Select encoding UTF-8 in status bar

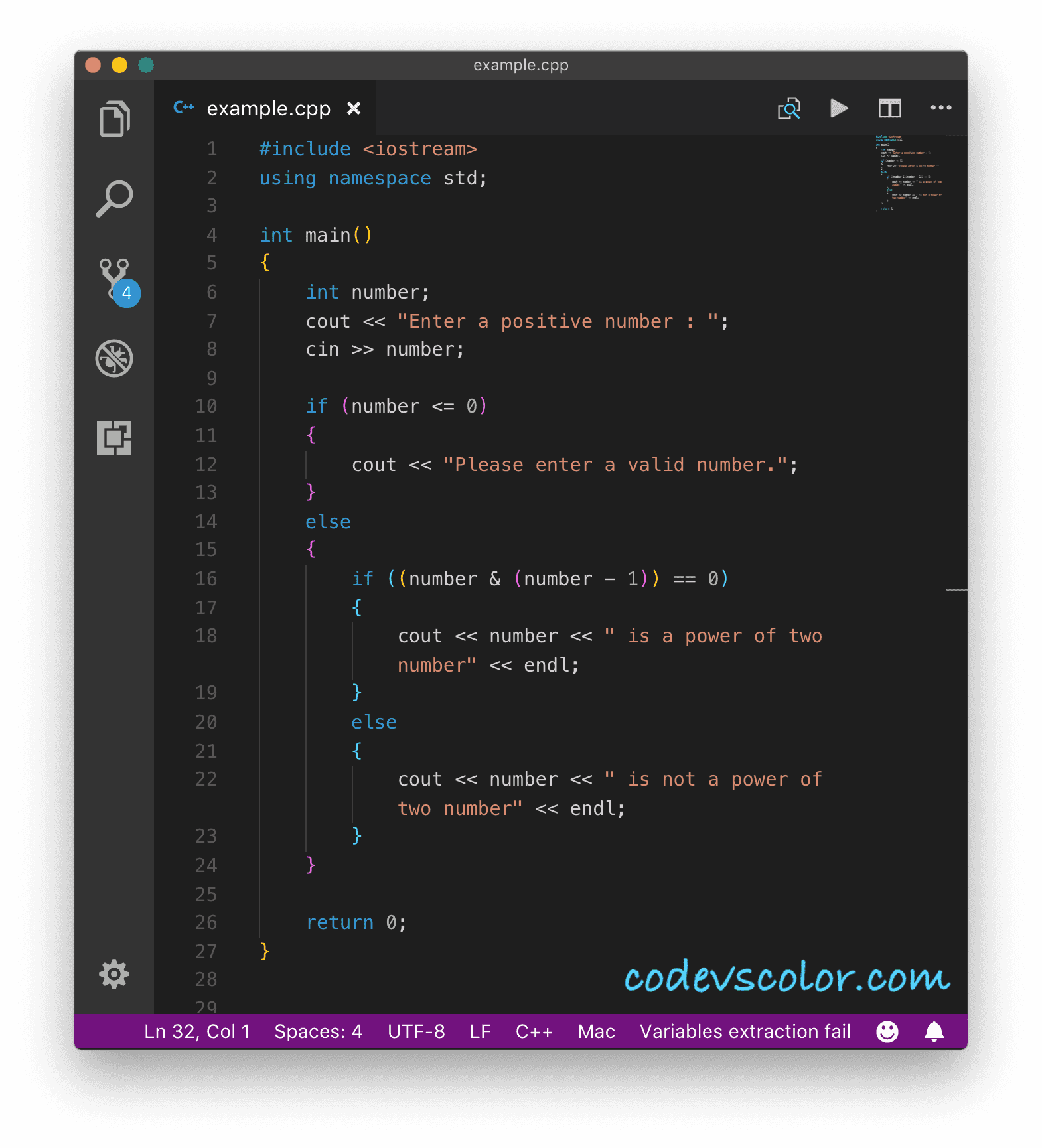(x=416, y=1031)
